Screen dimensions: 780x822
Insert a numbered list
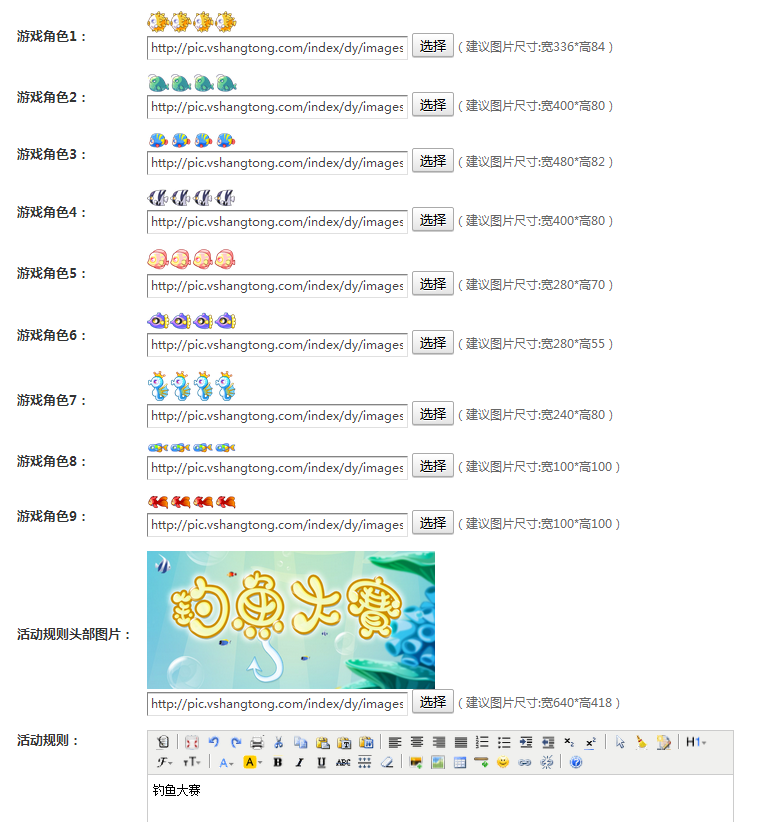(x=482, y=742)
